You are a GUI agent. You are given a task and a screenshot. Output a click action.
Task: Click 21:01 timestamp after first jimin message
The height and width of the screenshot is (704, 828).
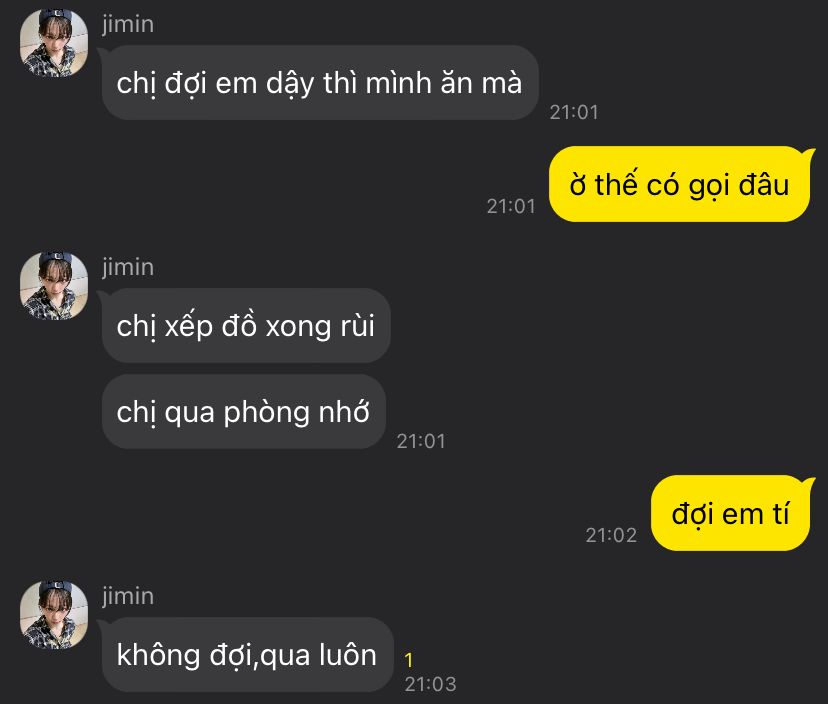pos(574,112)
